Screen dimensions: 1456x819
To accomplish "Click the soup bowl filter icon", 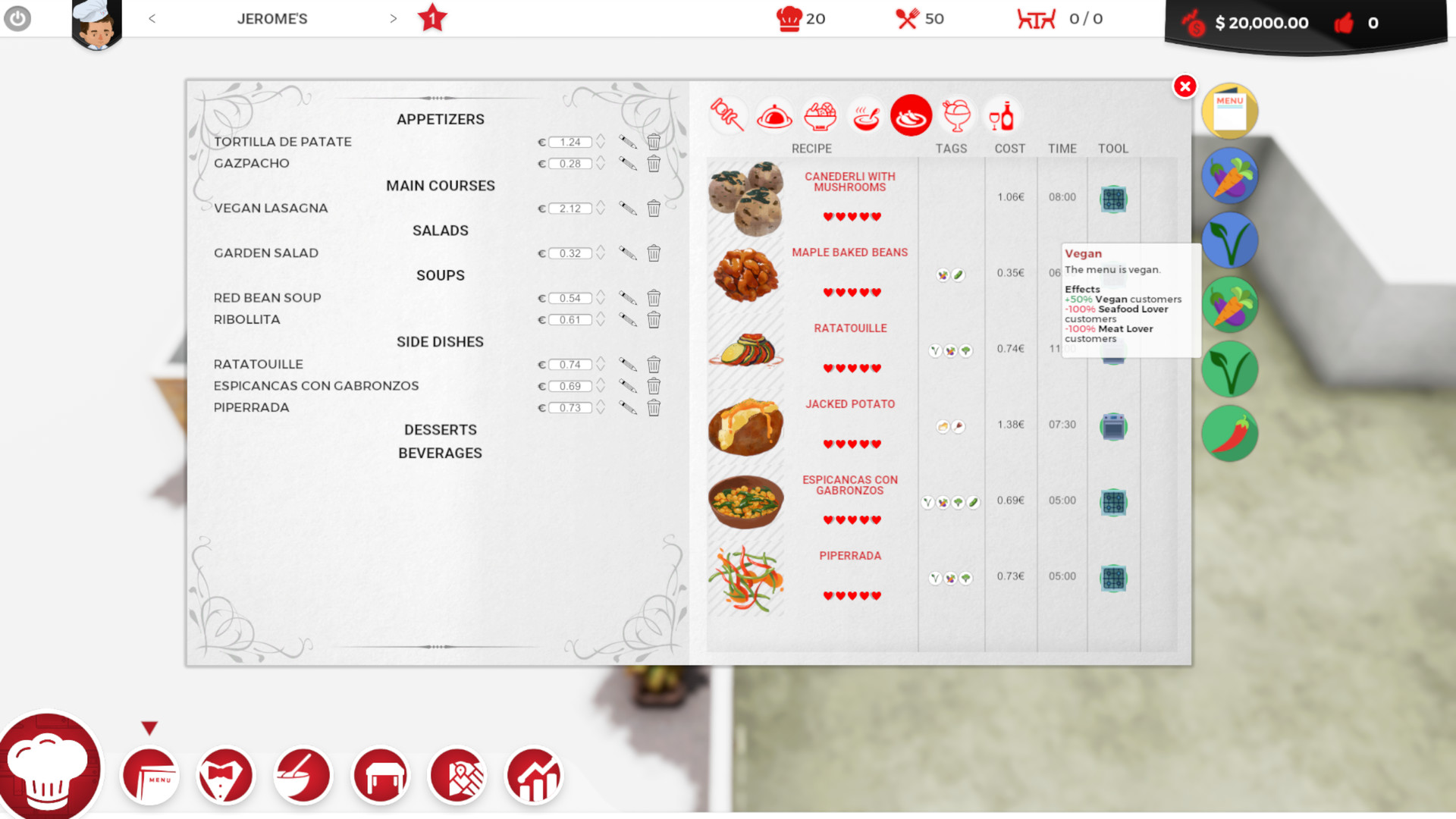I will click(865, 115).
